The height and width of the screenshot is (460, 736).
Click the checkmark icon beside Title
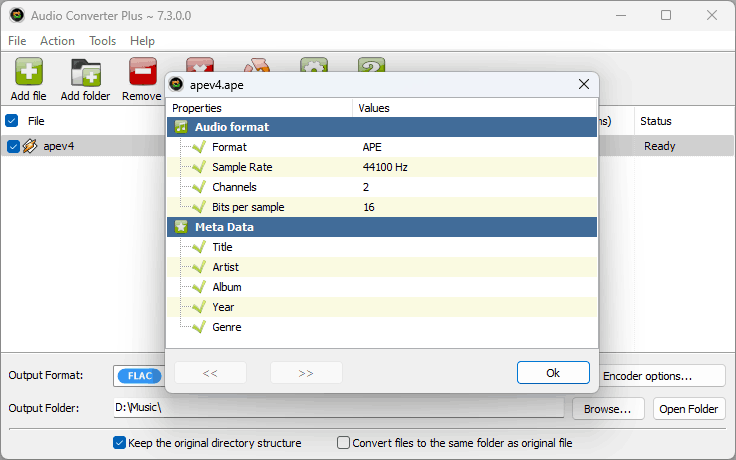click(199, 247)
